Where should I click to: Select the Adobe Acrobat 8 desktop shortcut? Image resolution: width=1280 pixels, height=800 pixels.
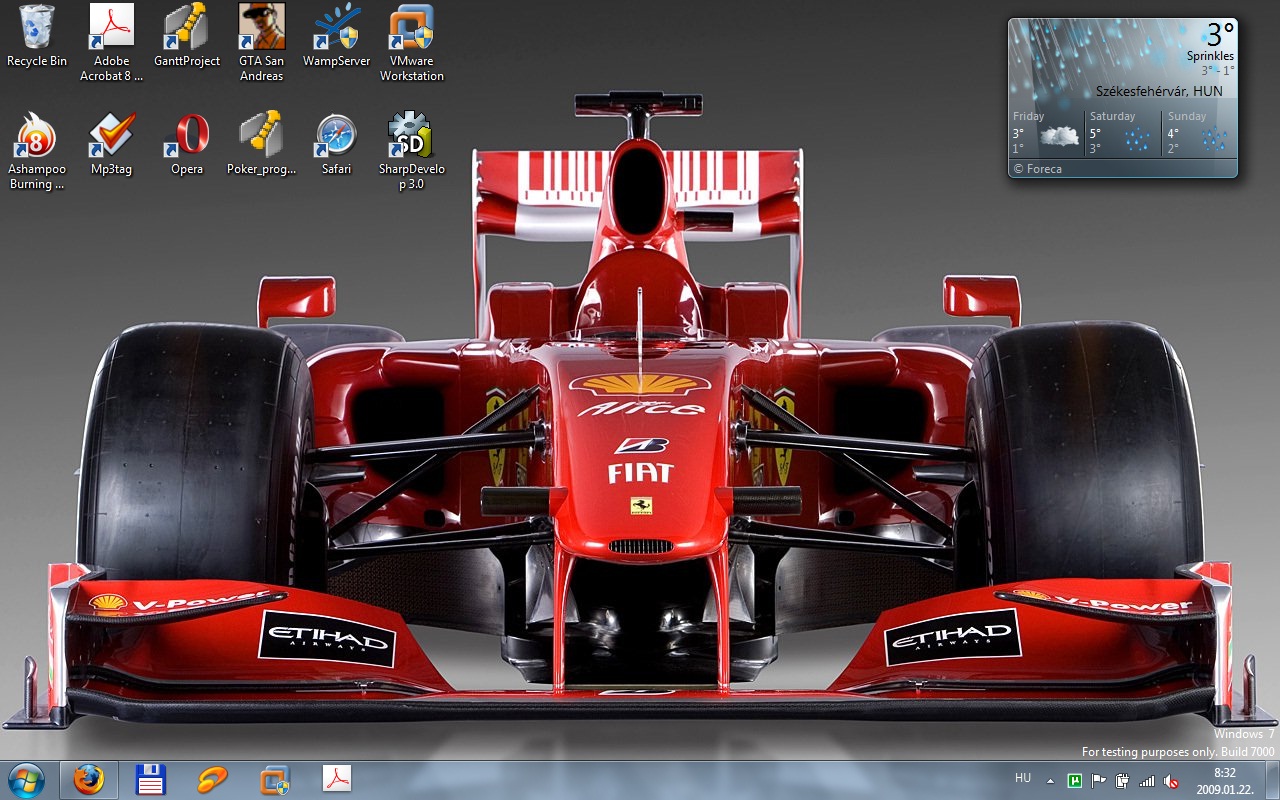point(111,43)
